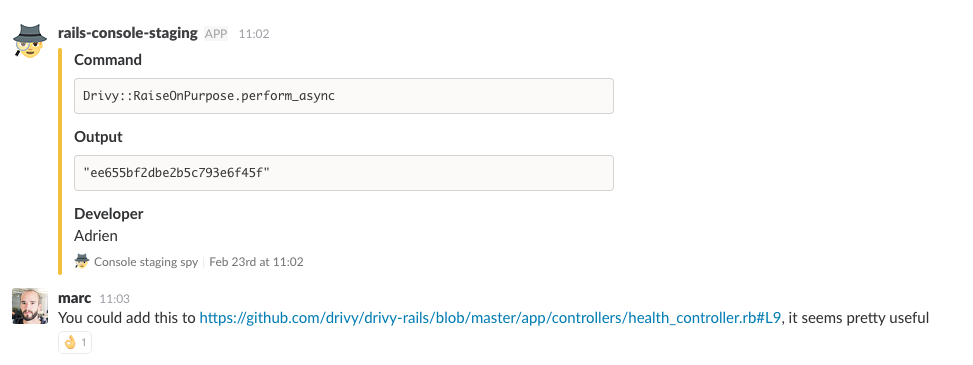
Task: Toggle the OK hand emoji reaction
Action: tap(74, 342)
